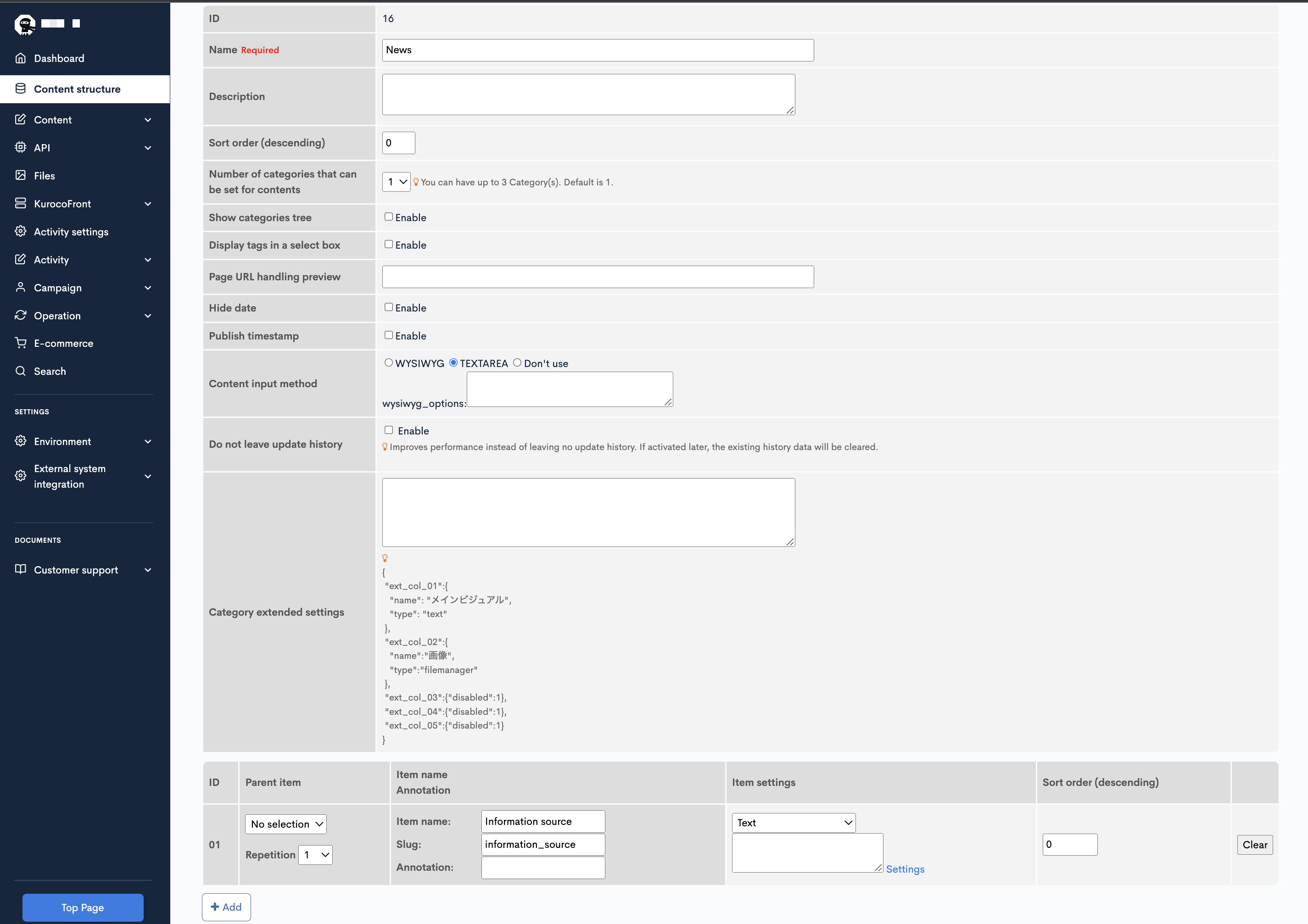
Task: Open Activity settings
Action: [71, 232]
